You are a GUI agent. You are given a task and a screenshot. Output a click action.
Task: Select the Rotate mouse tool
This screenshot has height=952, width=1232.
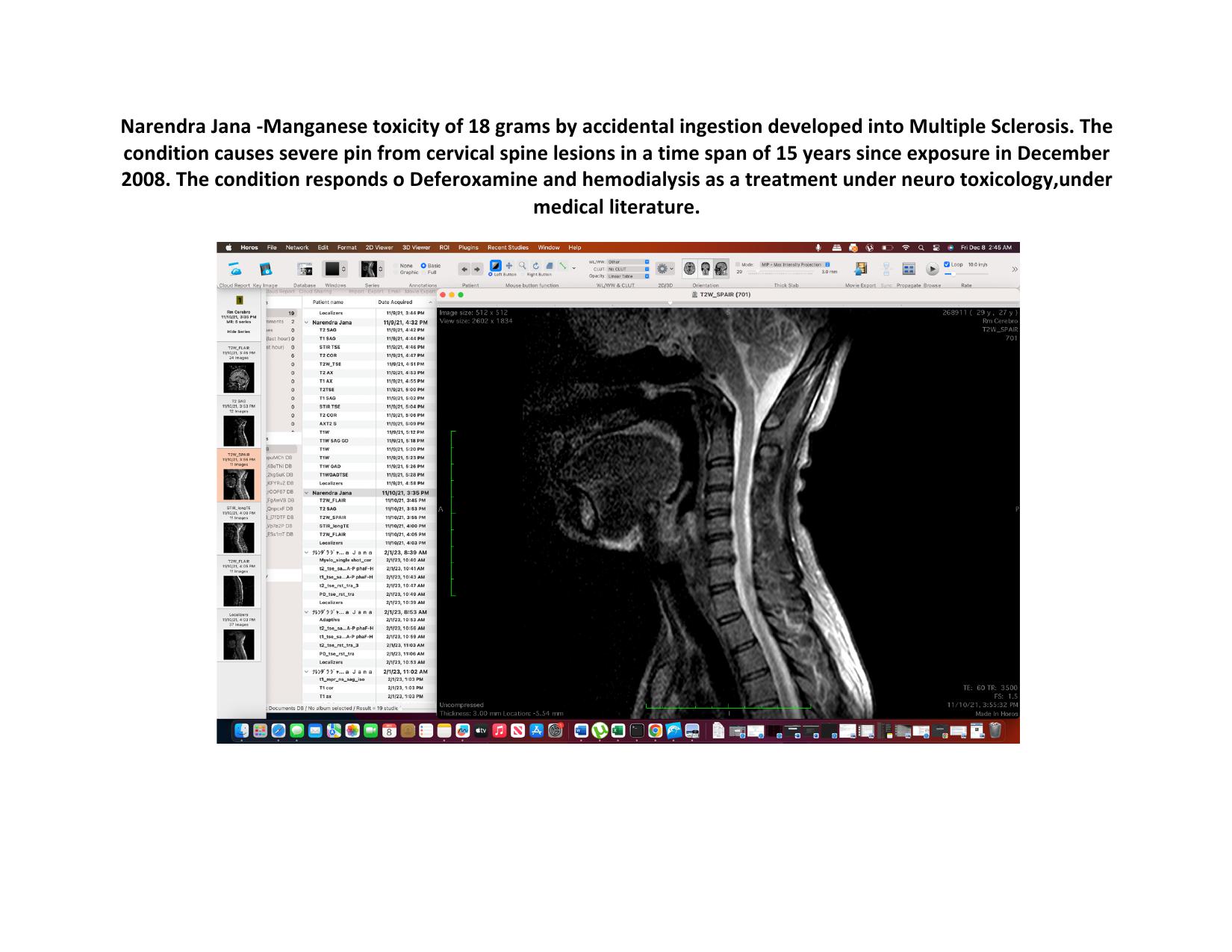click(x=536, y=265)
